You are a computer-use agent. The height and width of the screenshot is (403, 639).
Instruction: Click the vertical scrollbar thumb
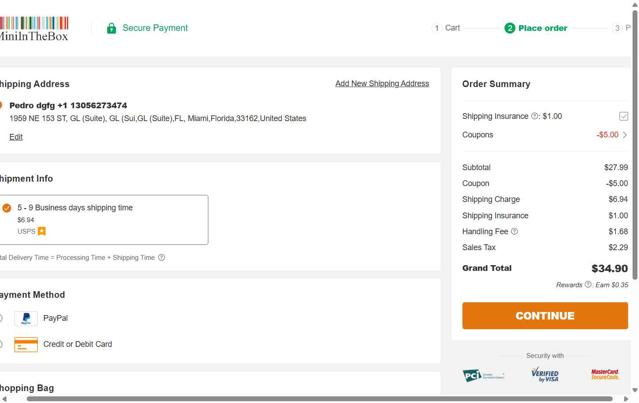coord(635,145)
